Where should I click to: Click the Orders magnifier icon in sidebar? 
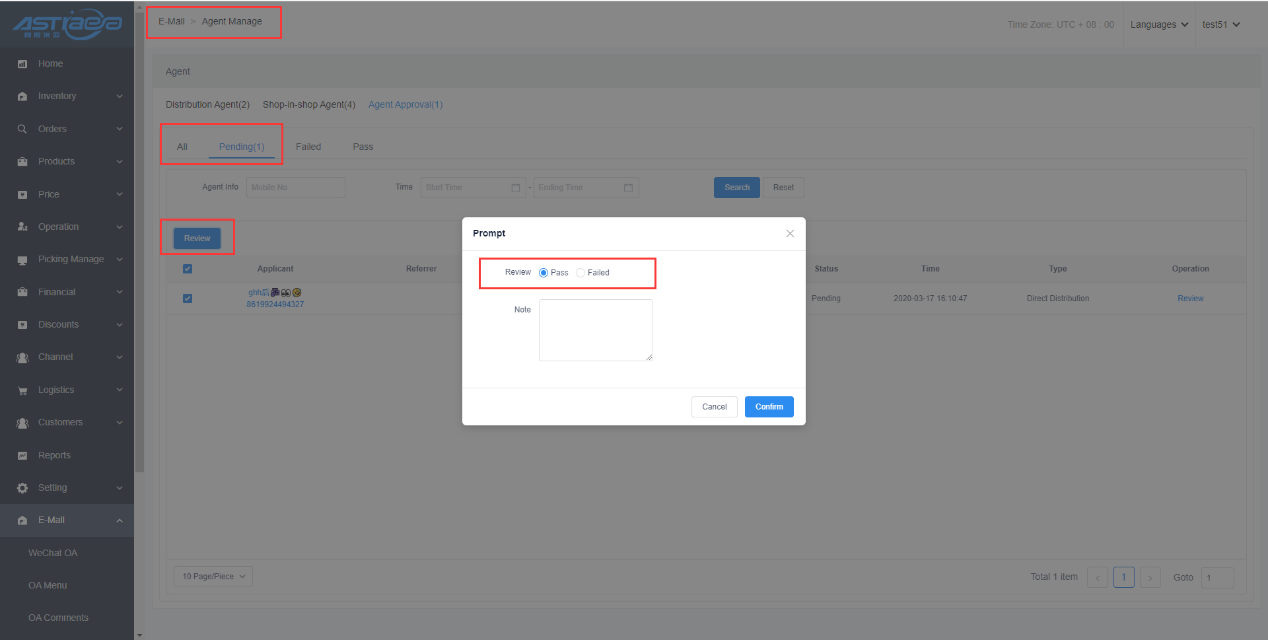tap(22, 129)
